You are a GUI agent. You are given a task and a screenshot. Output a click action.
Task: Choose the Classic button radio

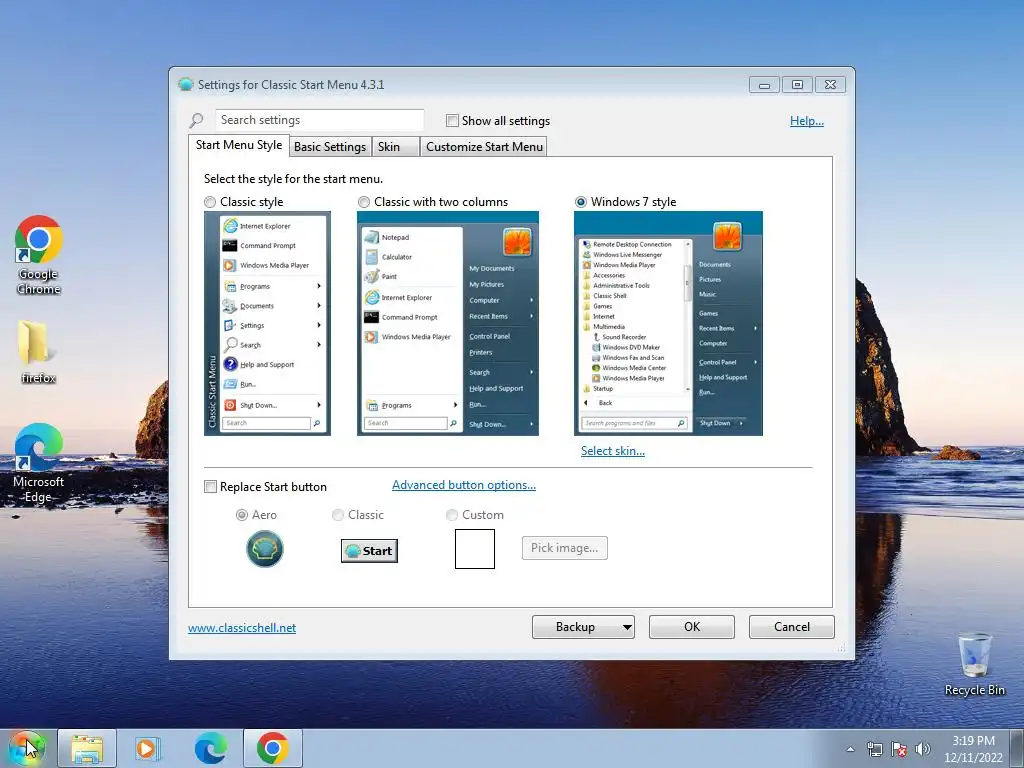tap(338, 515)
